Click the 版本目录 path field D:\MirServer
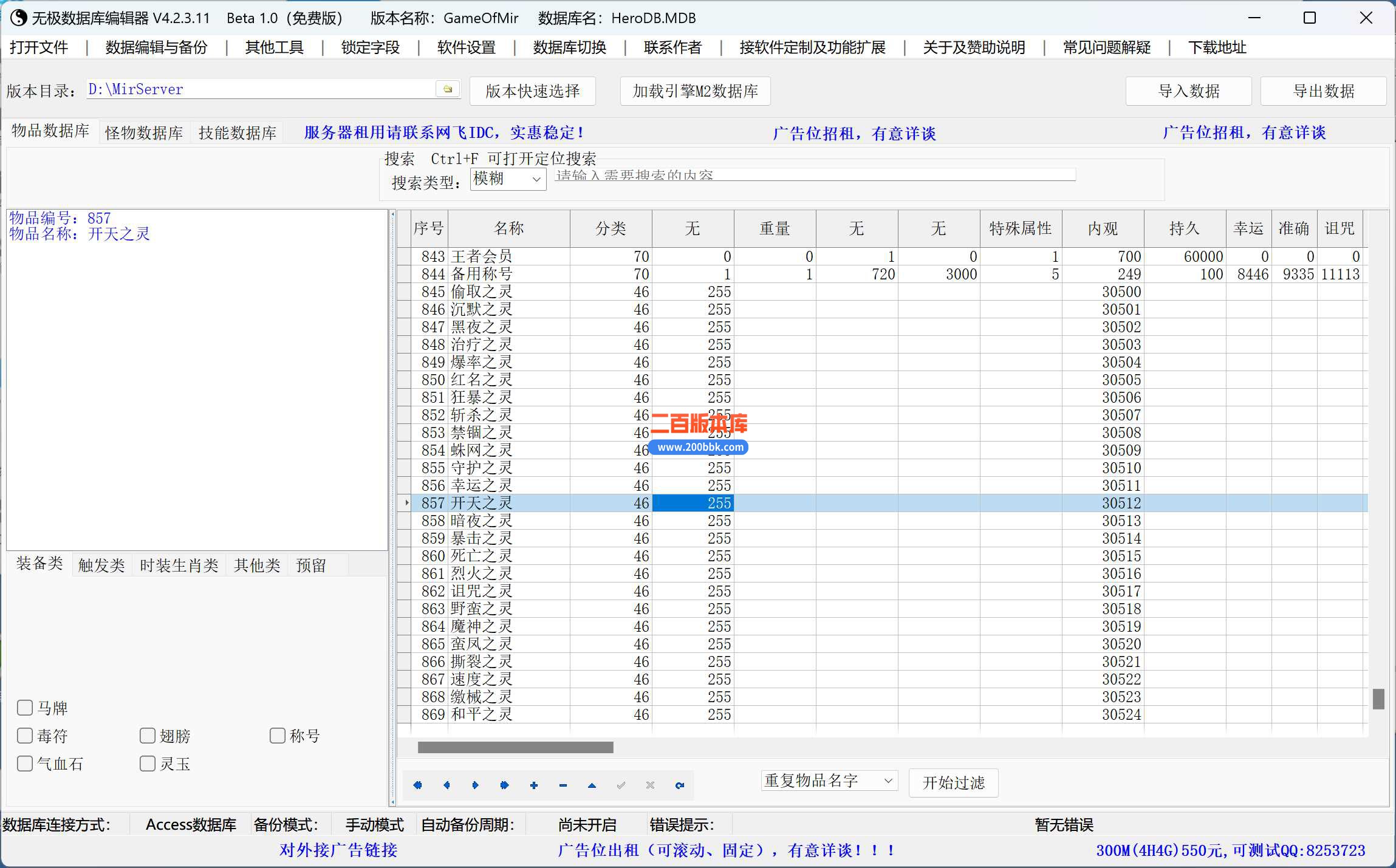 (x=261, y=89)
